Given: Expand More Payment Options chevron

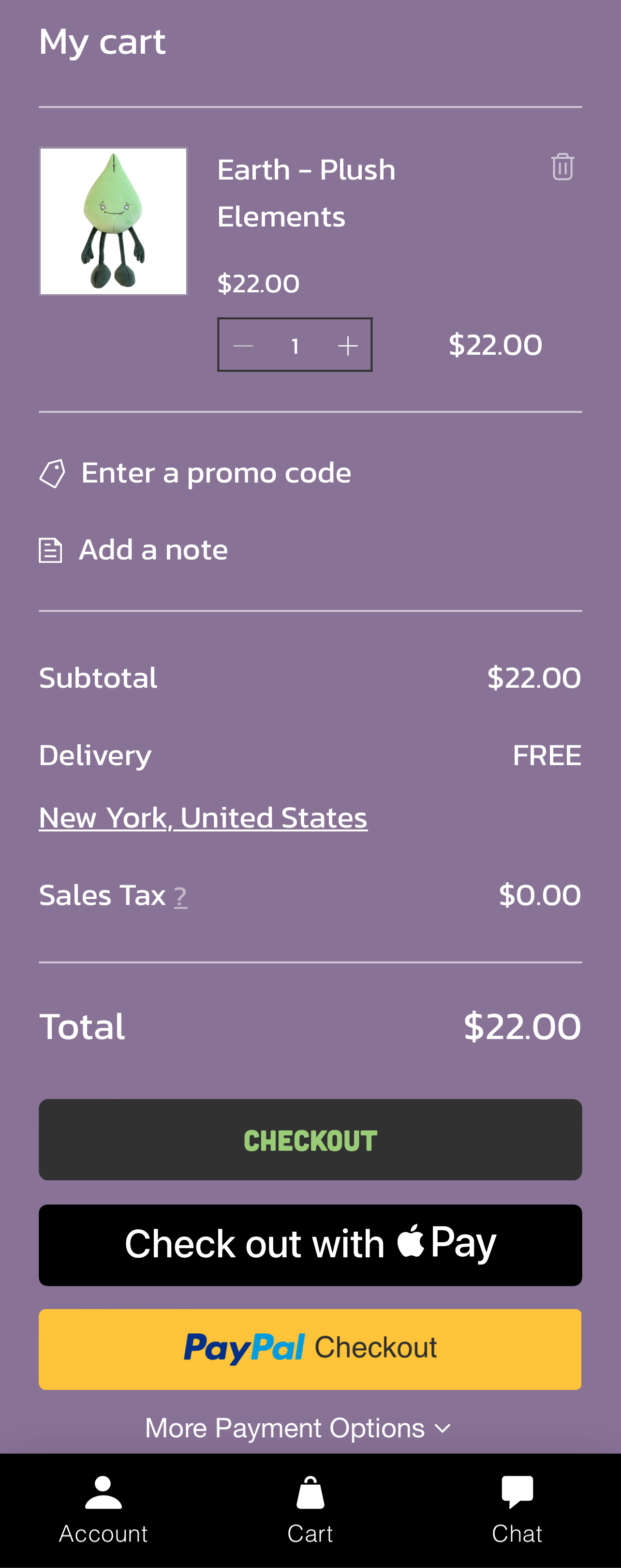Looking at the screenshot, I should (x=444, y=1428).
